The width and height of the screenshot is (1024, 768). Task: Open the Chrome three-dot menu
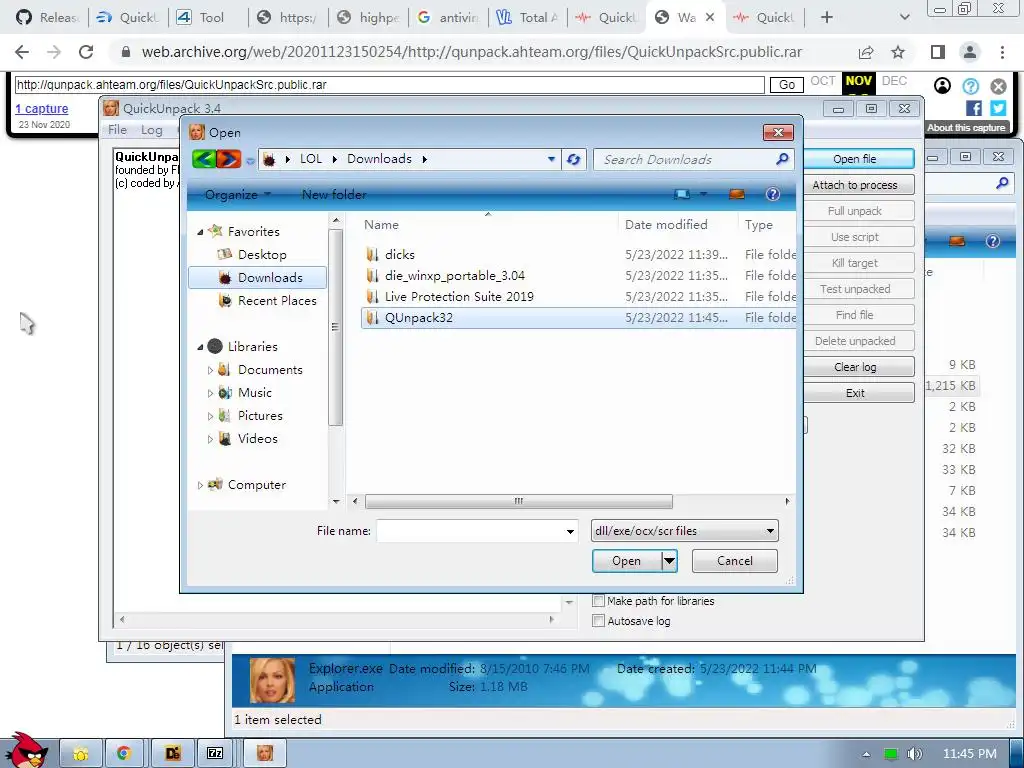(x=1002, y=52)
